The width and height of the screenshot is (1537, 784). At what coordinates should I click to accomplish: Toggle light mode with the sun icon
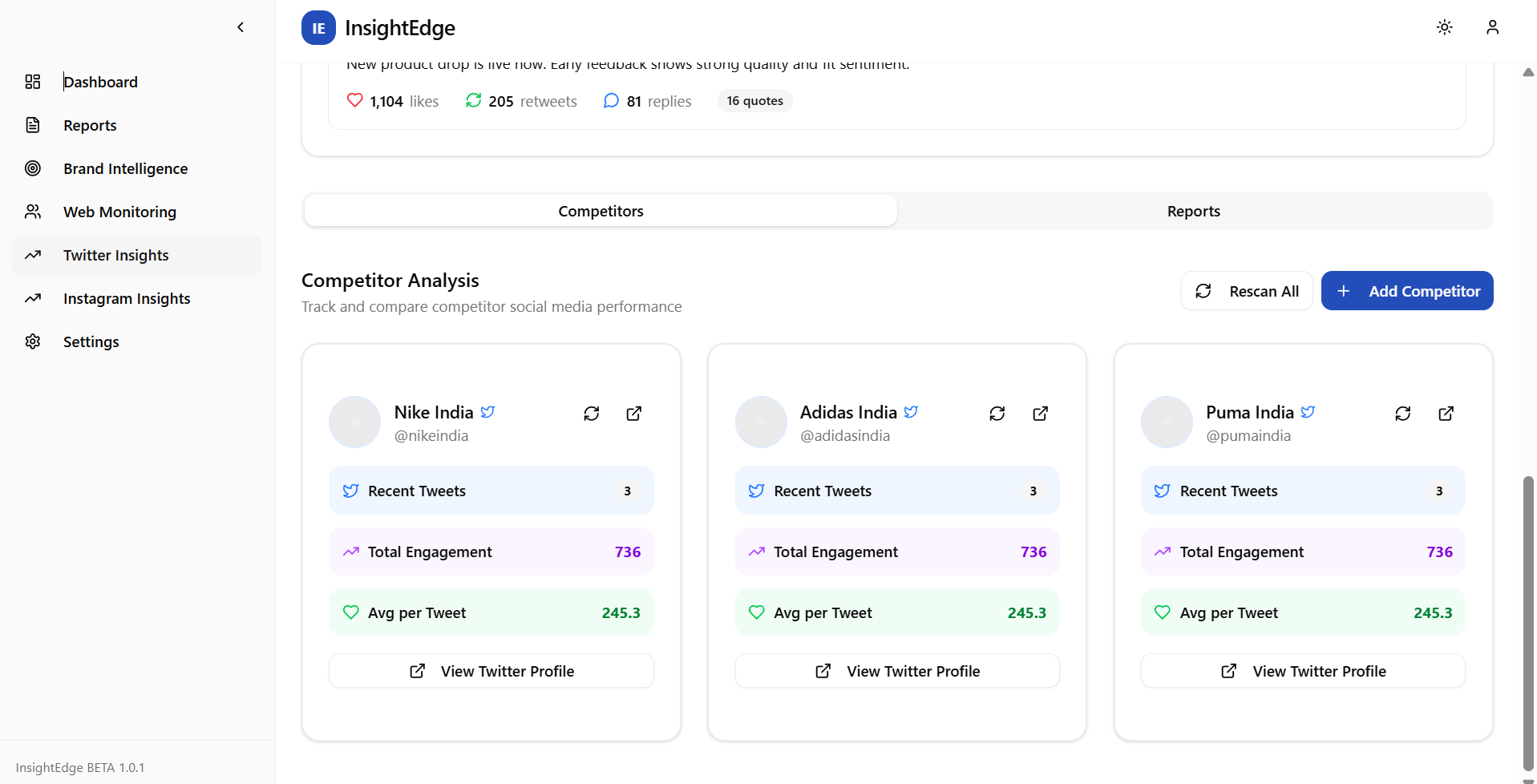point(1445,27)
